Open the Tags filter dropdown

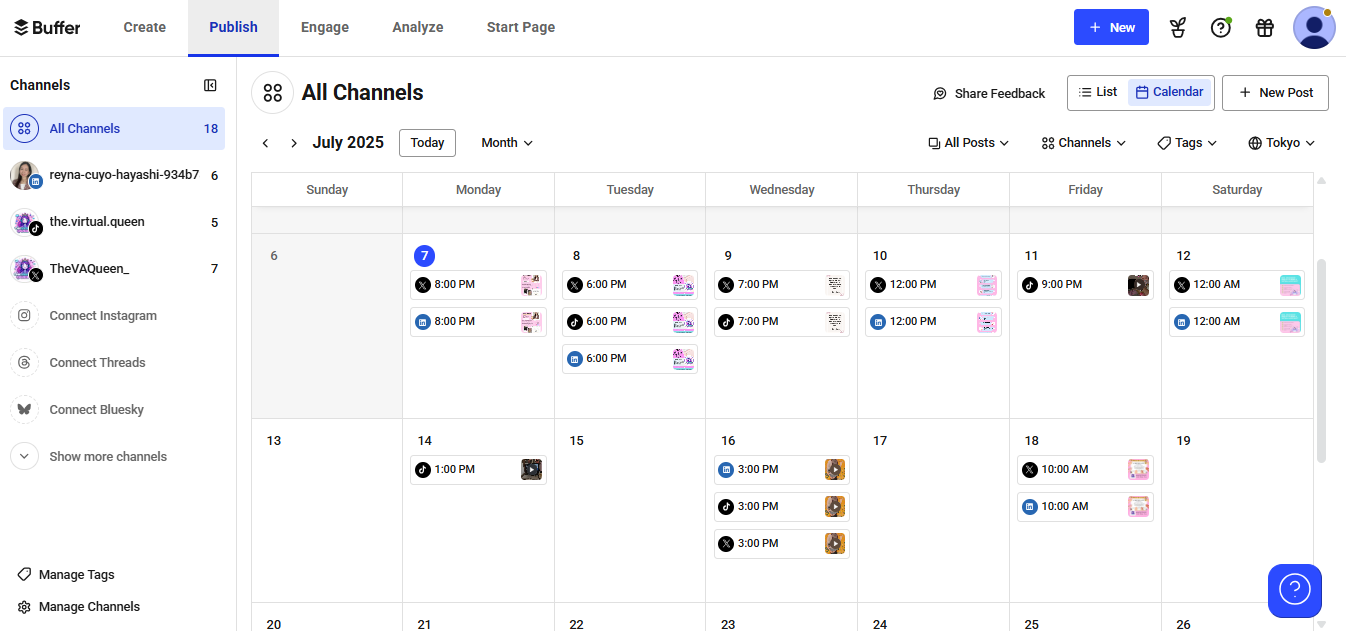1187,143
